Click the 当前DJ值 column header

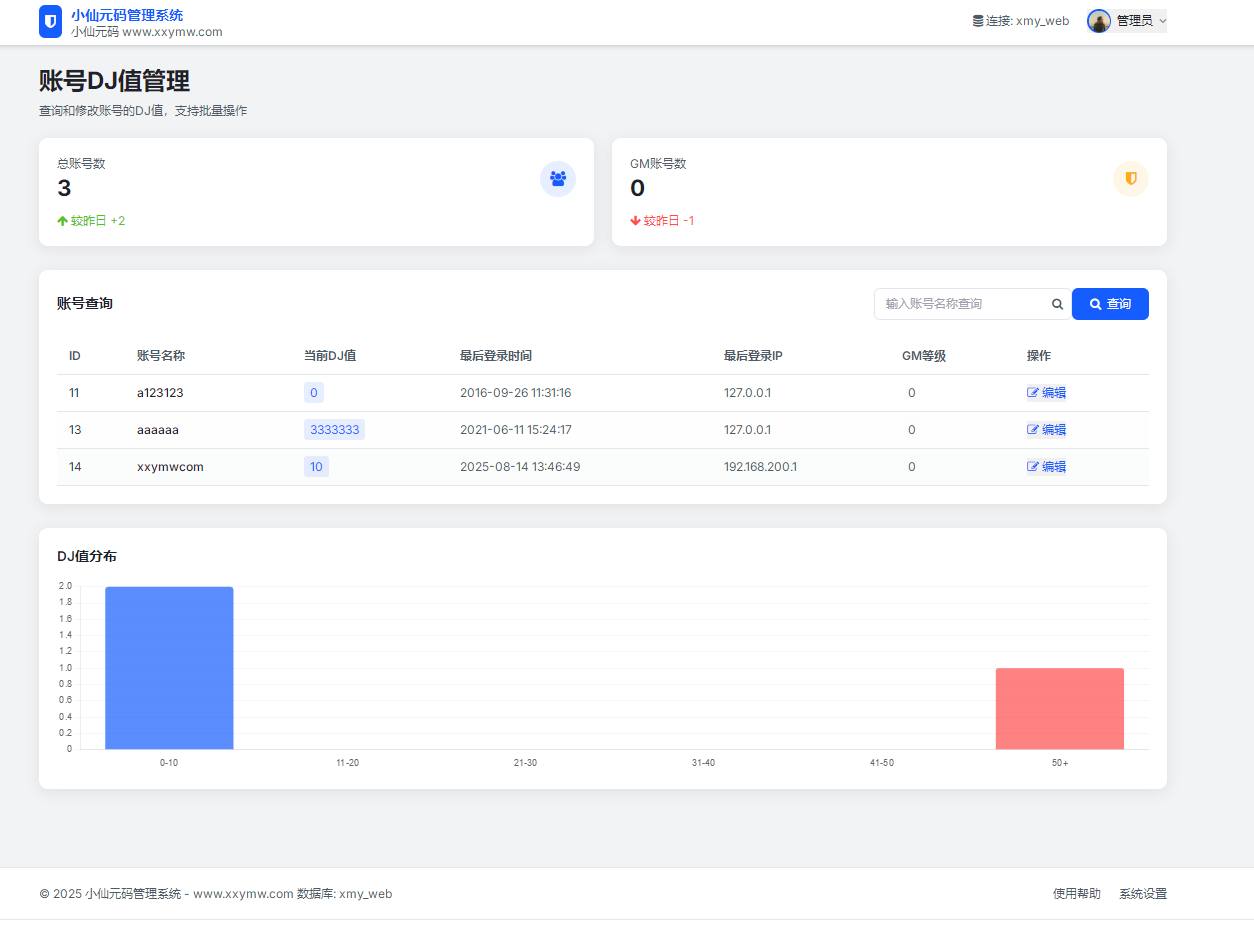330,356
